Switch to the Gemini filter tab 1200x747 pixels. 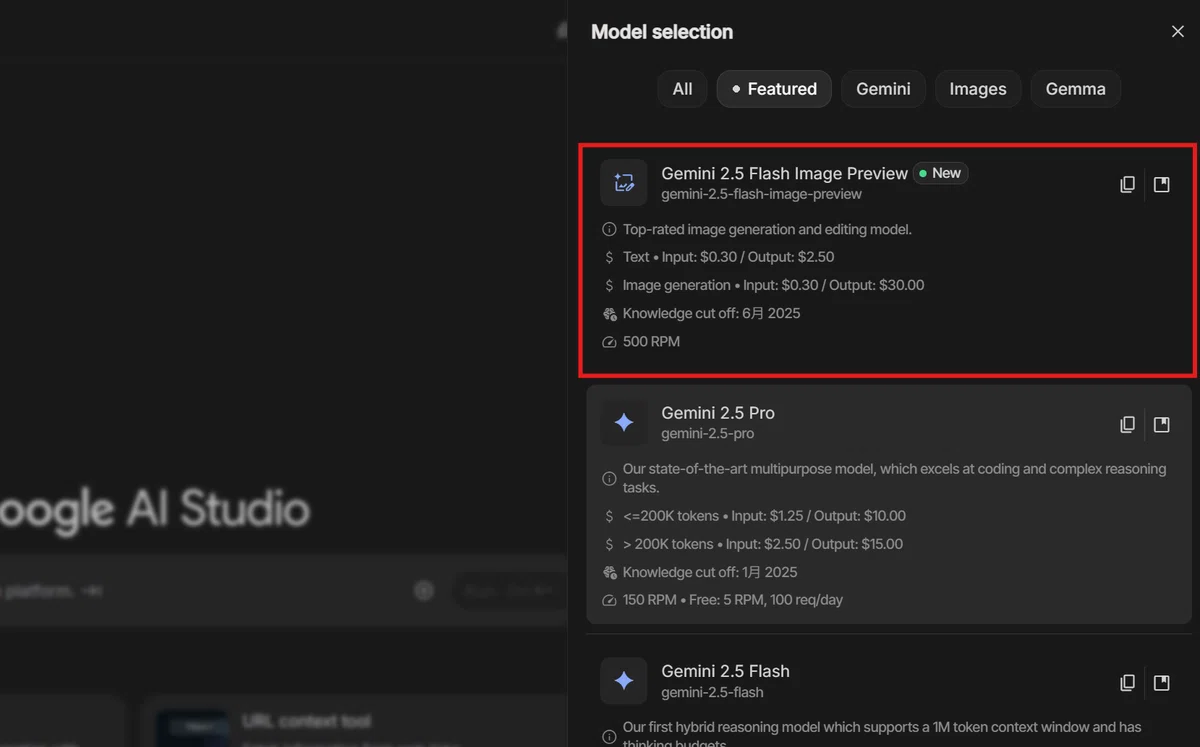point(883,89)
